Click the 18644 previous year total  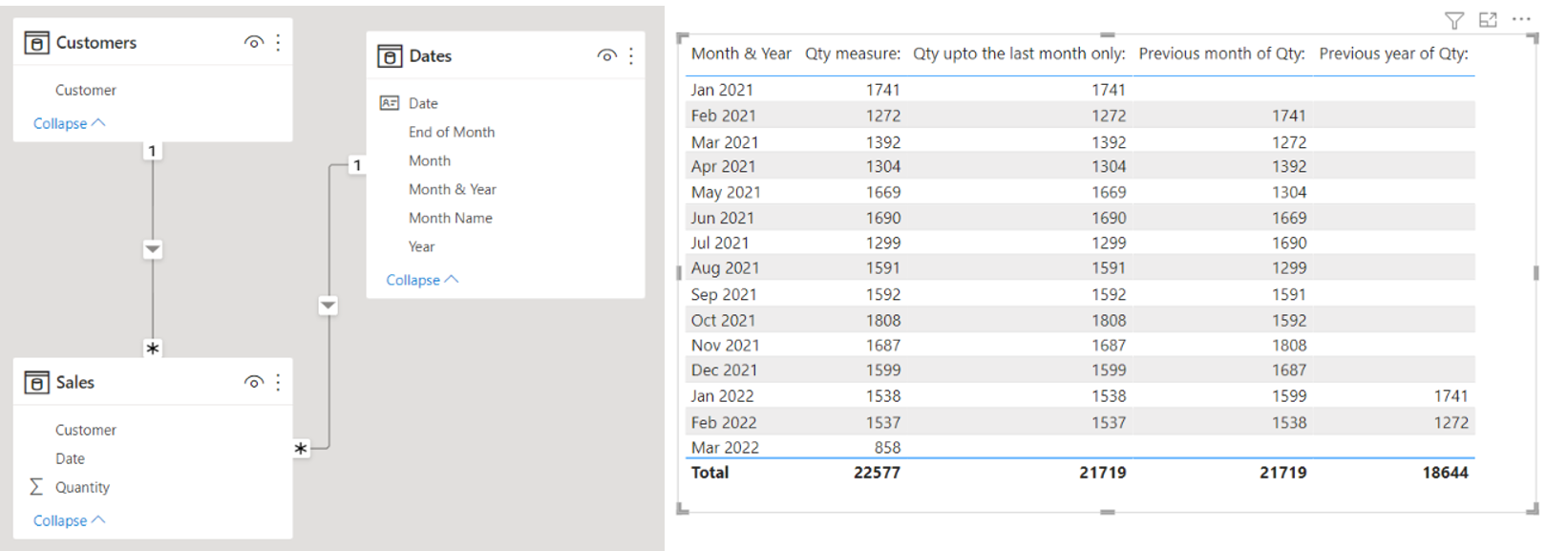click(x=1445, y=472)
